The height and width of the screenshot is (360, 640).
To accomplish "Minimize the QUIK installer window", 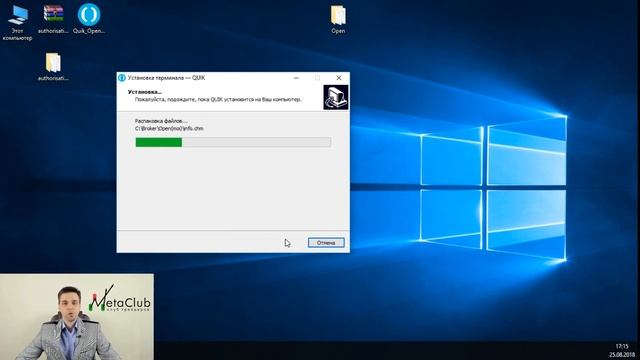I will tap(296, 78).
